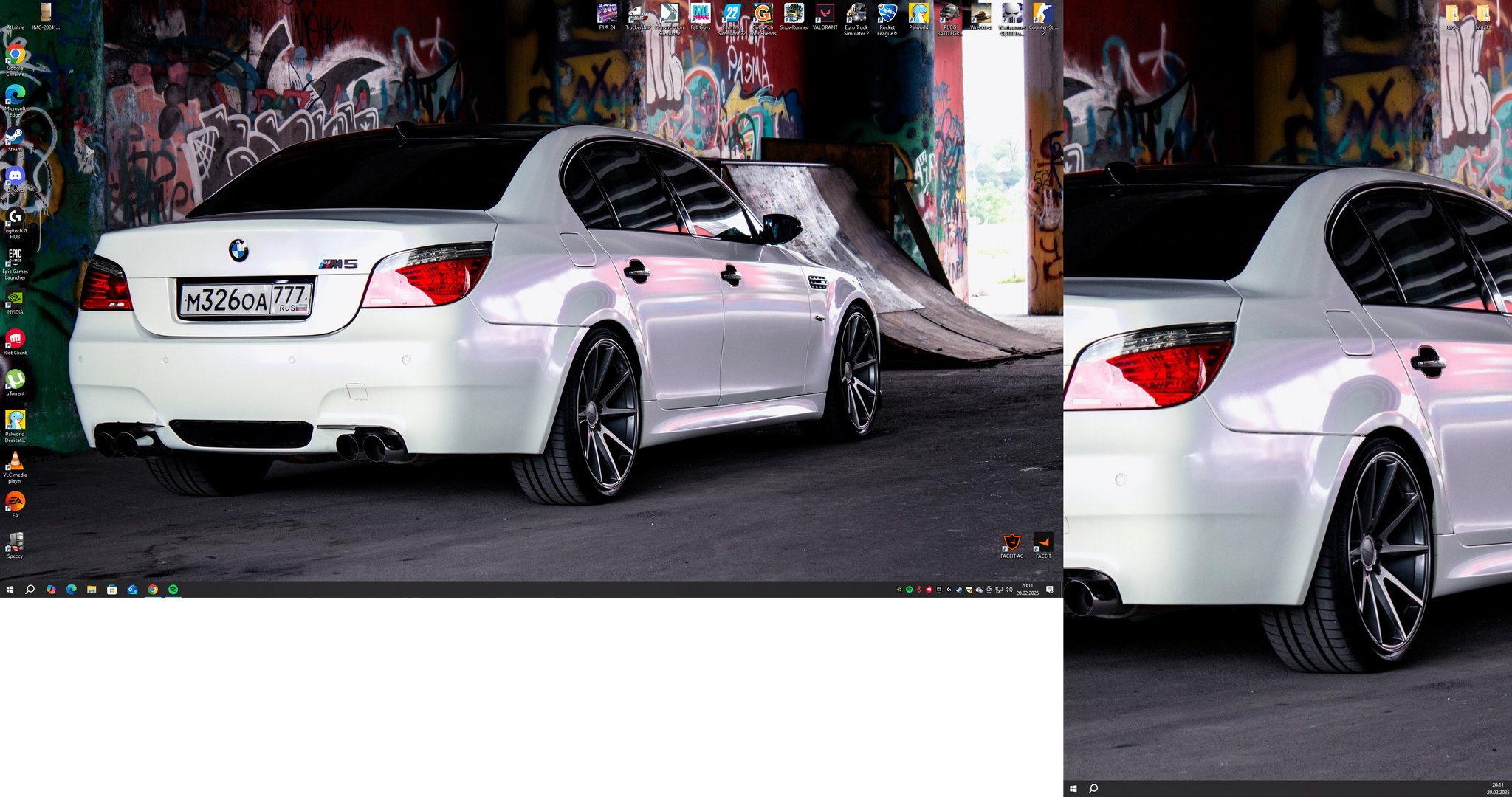
Task: Launch VALORANT desktop shortcut
Action: tap(825, 16)
